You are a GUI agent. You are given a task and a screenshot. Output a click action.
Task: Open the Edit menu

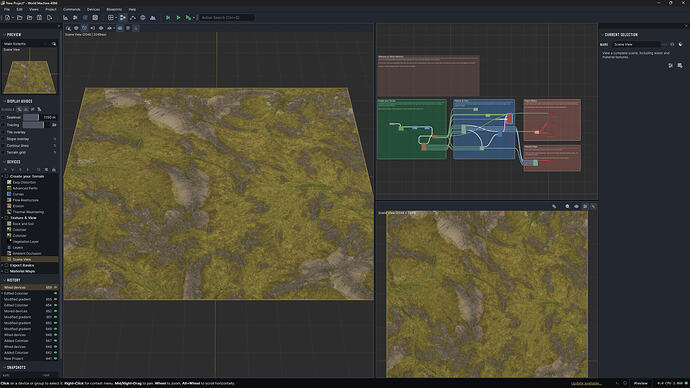19,9
